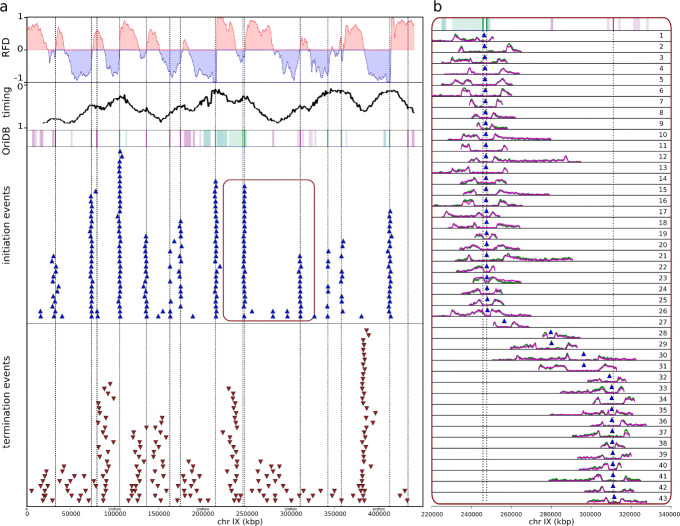Select the "timing" y-axis label
The width and height of the screenshot is (680, 526).
(7, 102)
